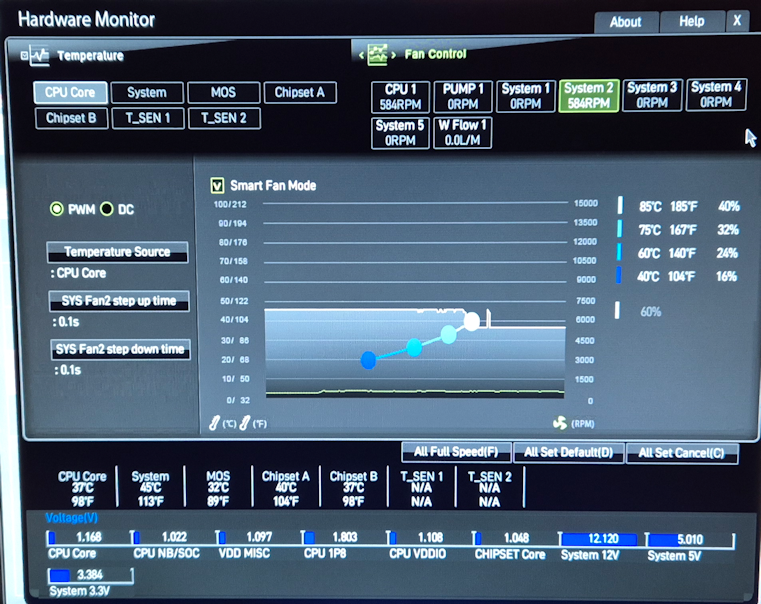Open the Help page

pyautogui.click(x=692, y=21)
